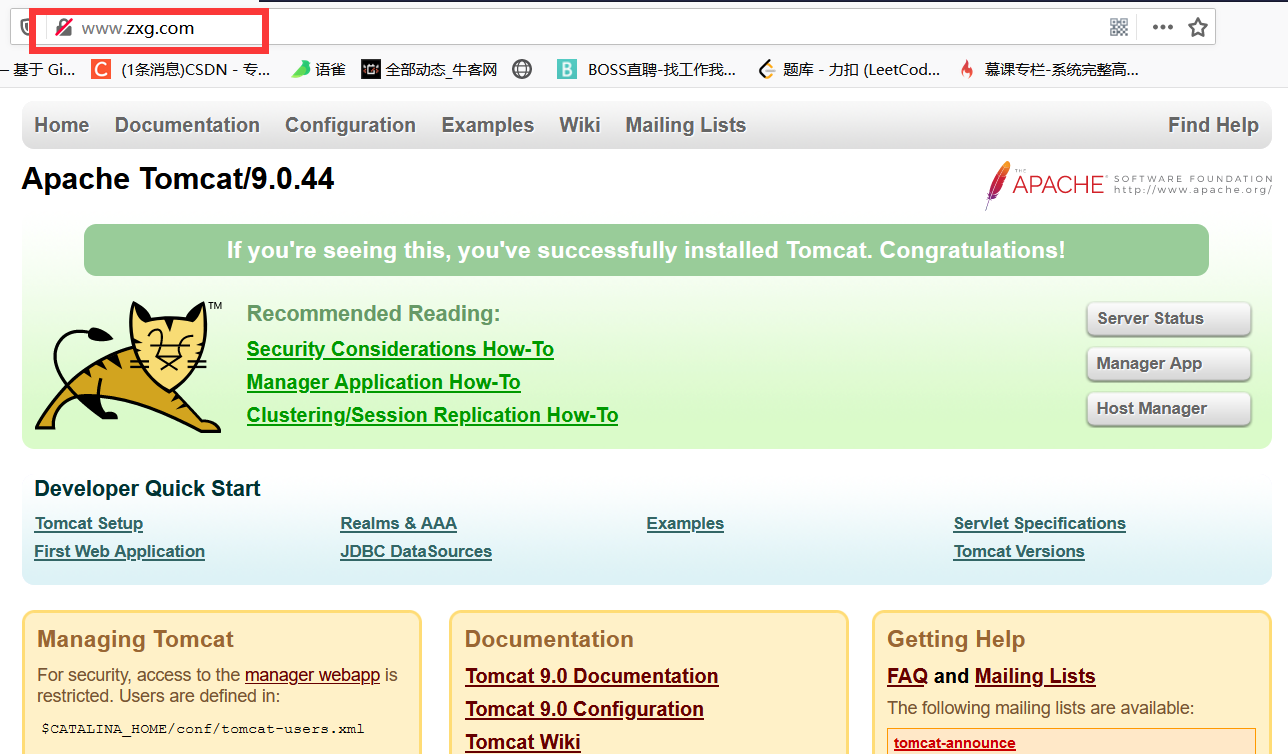Screen dimensions: 1288x754
Task: Click the Apache Software Foundation logo
Action: [1128, 184]
